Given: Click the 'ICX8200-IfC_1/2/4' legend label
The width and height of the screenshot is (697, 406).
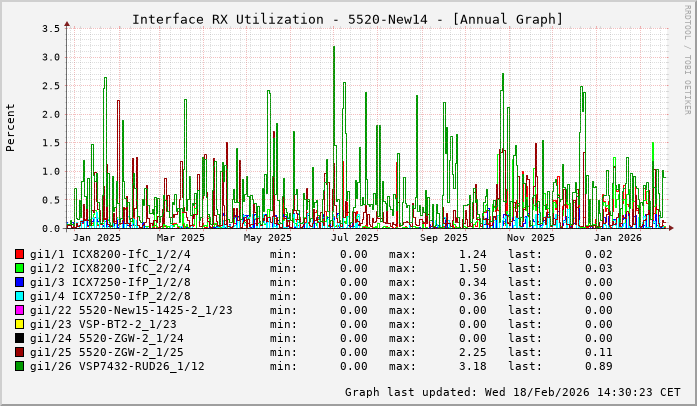Looking at the screenshot, I should pyautogui.click(x=131, y=254).
